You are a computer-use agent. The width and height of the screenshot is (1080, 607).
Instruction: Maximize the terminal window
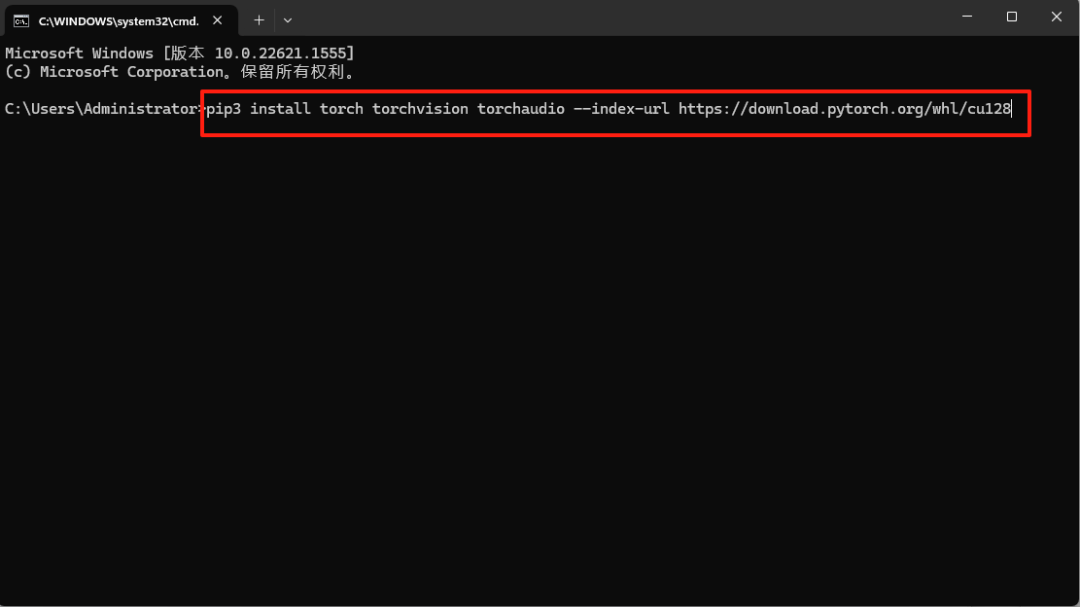(x=1012, y=17)
